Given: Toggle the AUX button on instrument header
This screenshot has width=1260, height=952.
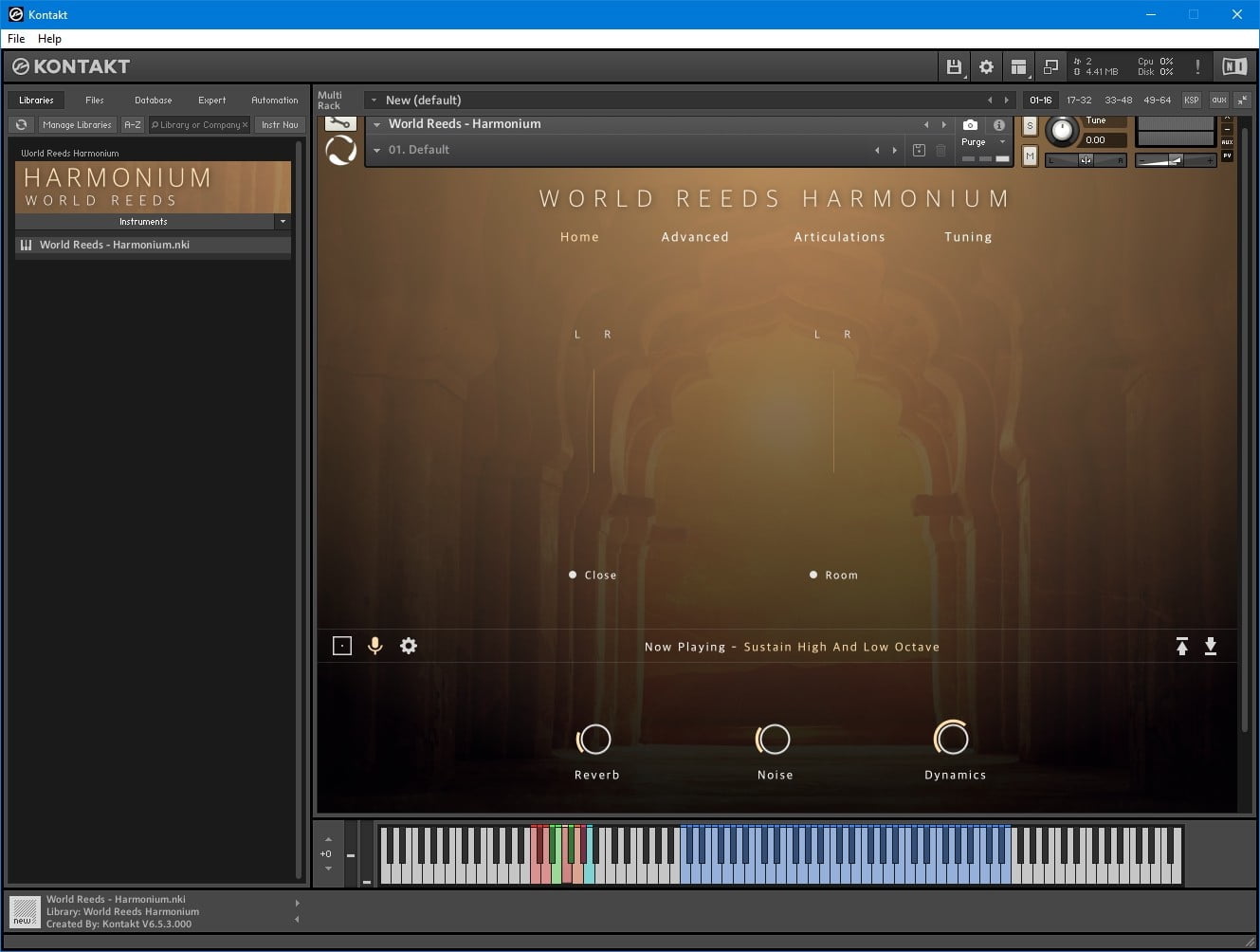Looking at the screenshot, I should pos(1227,142).
